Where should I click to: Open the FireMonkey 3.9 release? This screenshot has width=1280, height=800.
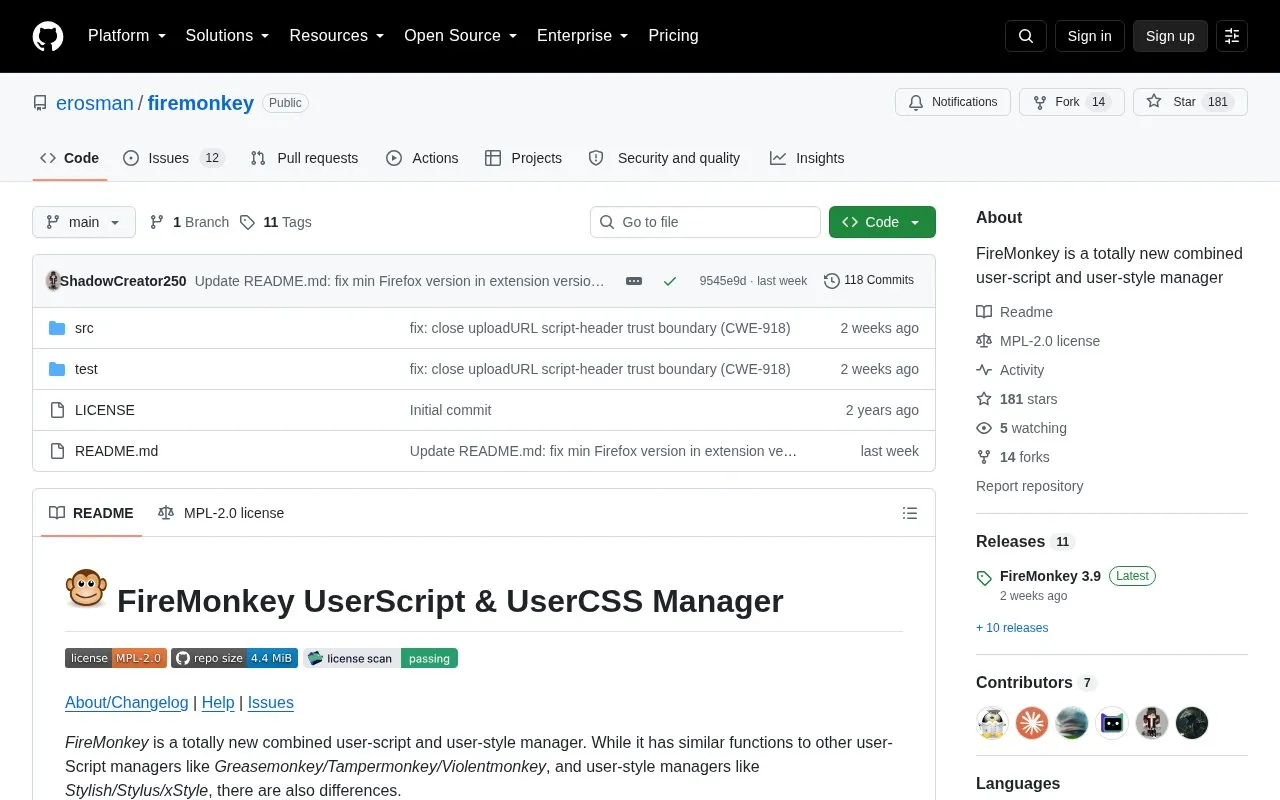pos(1050,576)
